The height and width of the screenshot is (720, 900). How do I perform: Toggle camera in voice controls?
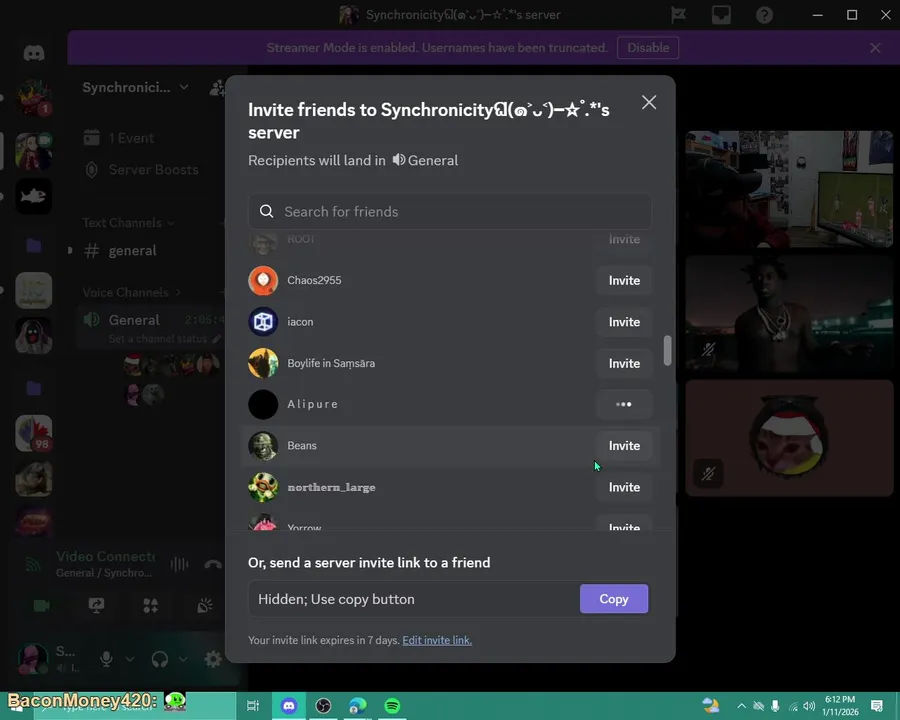[x=41, y=605]
